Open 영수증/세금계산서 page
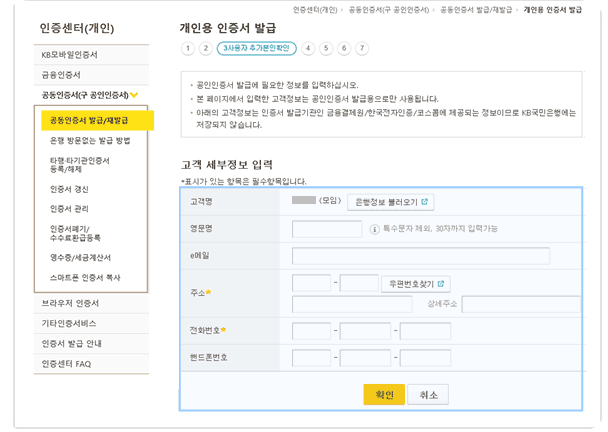608x432 pixels. point(80,257)
